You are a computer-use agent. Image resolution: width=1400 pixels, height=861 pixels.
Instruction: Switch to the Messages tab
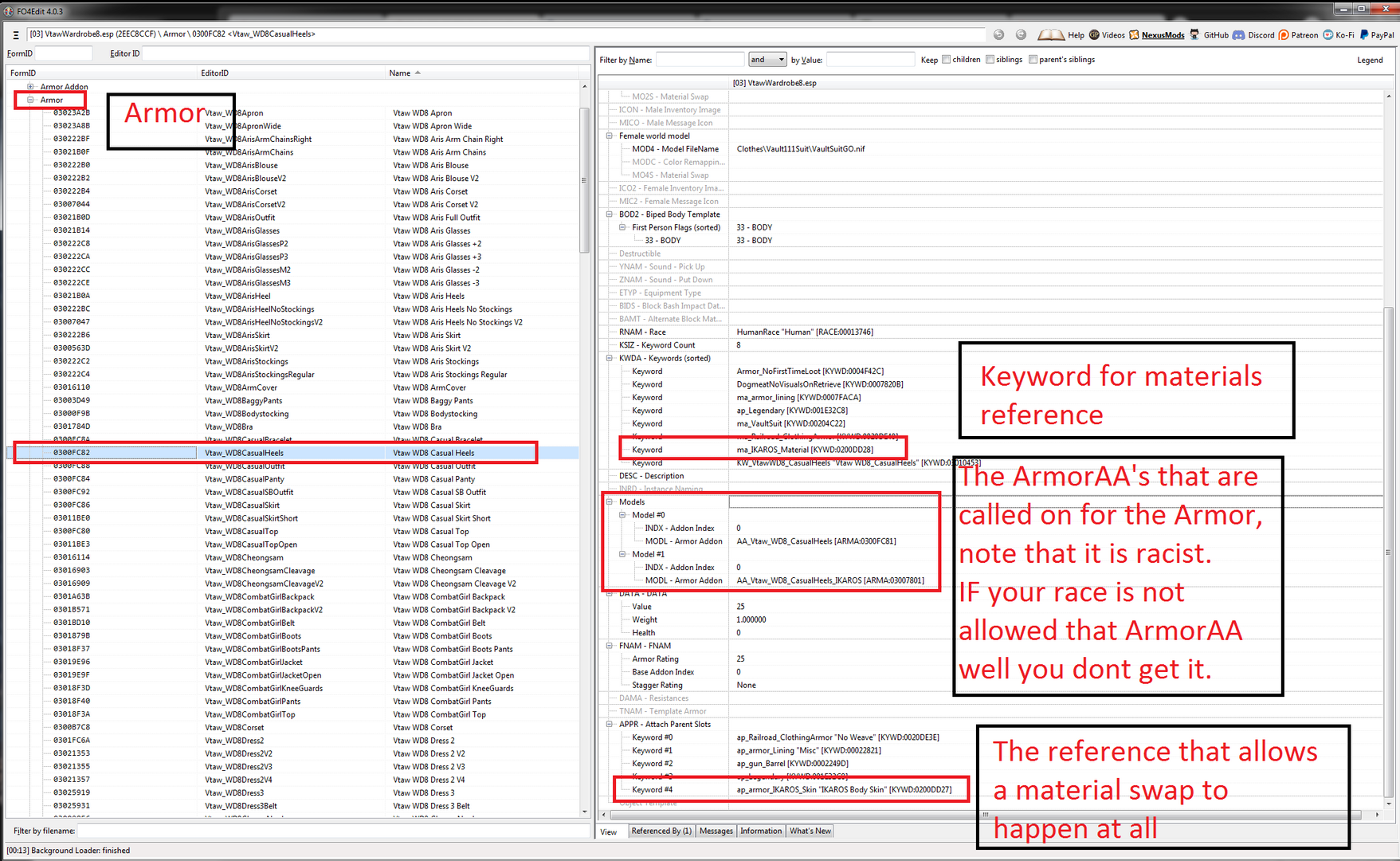(716, 831)
